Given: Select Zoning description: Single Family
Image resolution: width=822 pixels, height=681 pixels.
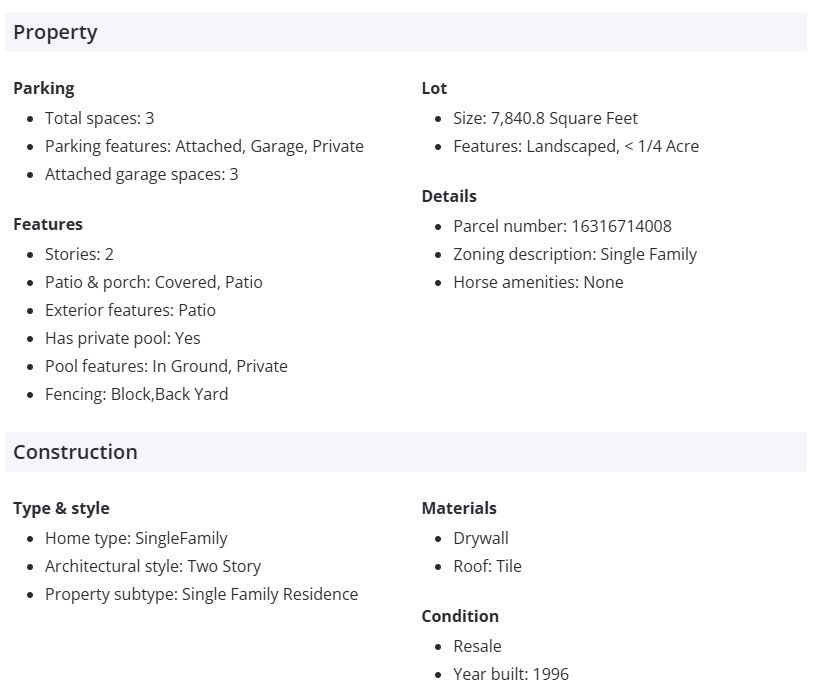Looking at the screenshot, I should (575, 254).
